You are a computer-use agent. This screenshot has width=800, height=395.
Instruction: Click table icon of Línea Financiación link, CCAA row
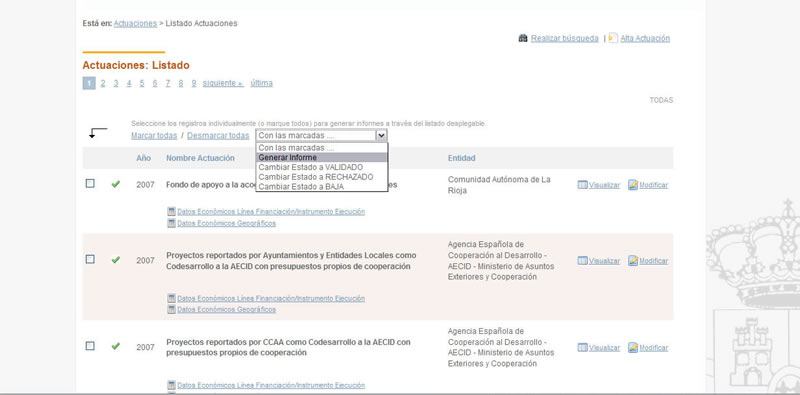[171, 385]
